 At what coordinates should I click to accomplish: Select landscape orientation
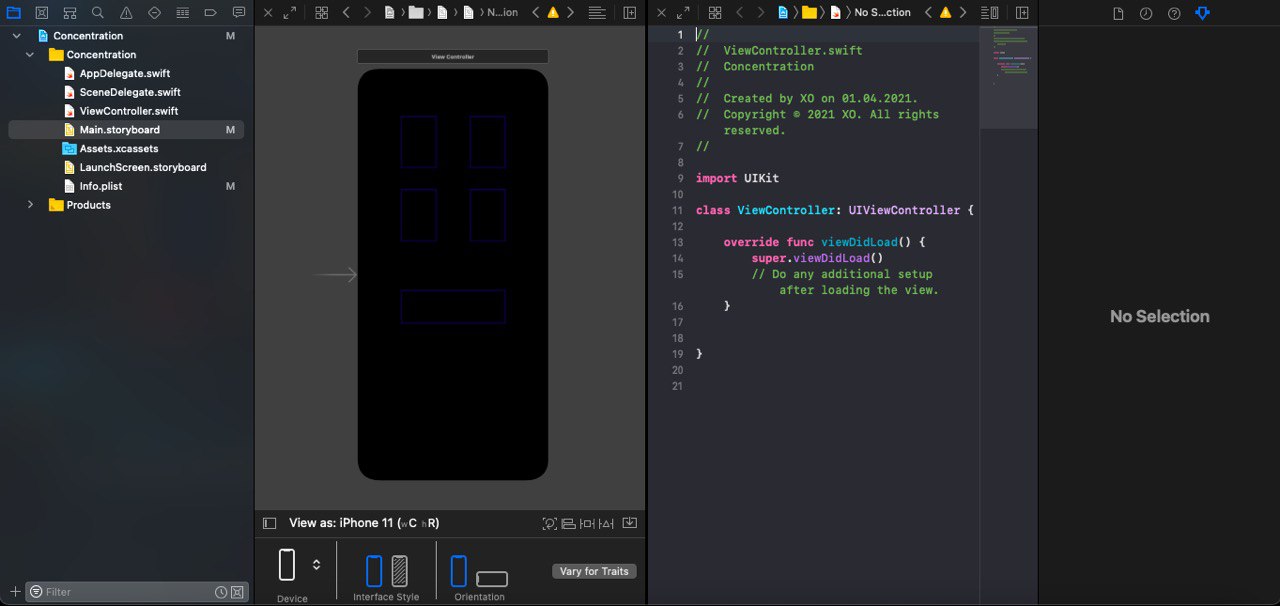[491, 578]
